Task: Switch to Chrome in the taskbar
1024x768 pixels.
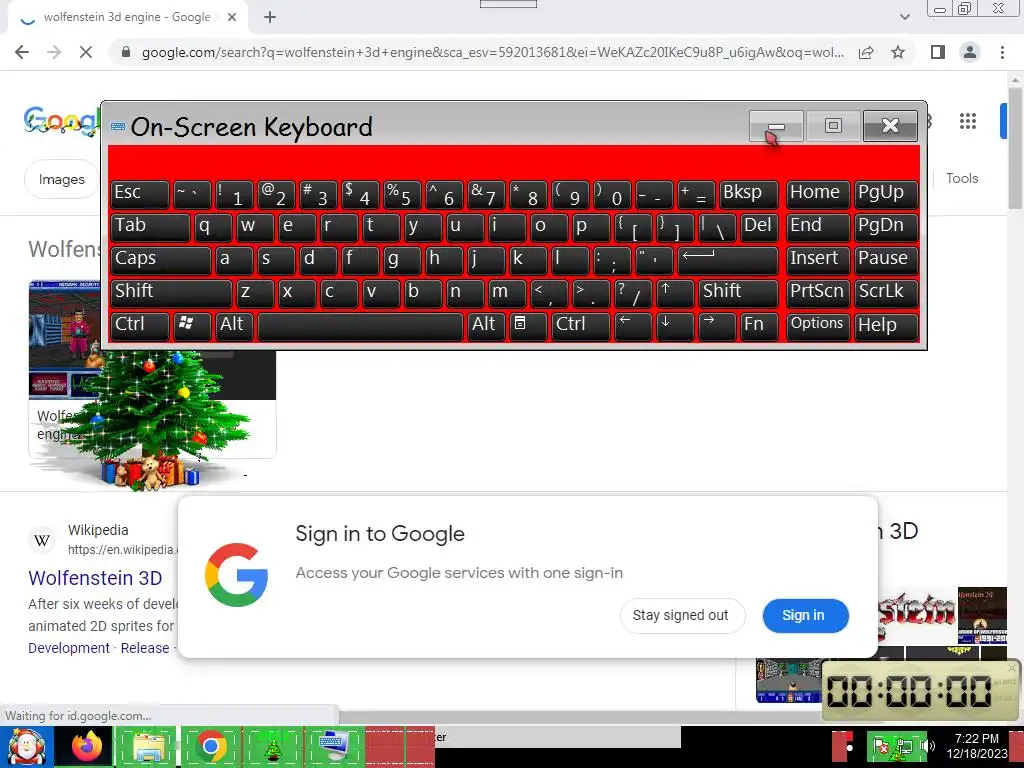Action: [x=210, y=746]
